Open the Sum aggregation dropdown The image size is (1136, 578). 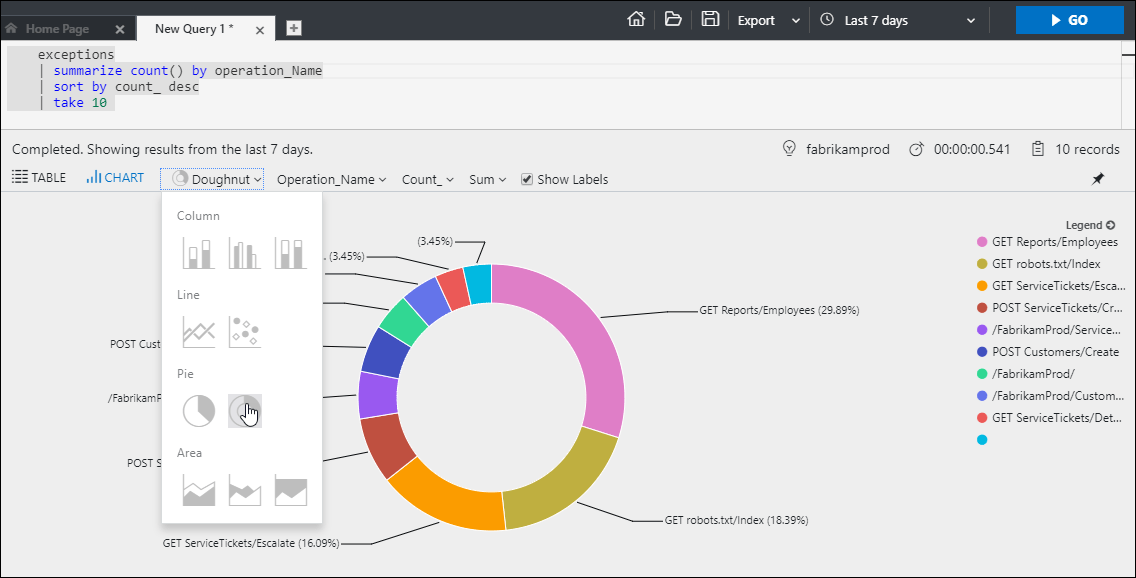pos(486,179)
